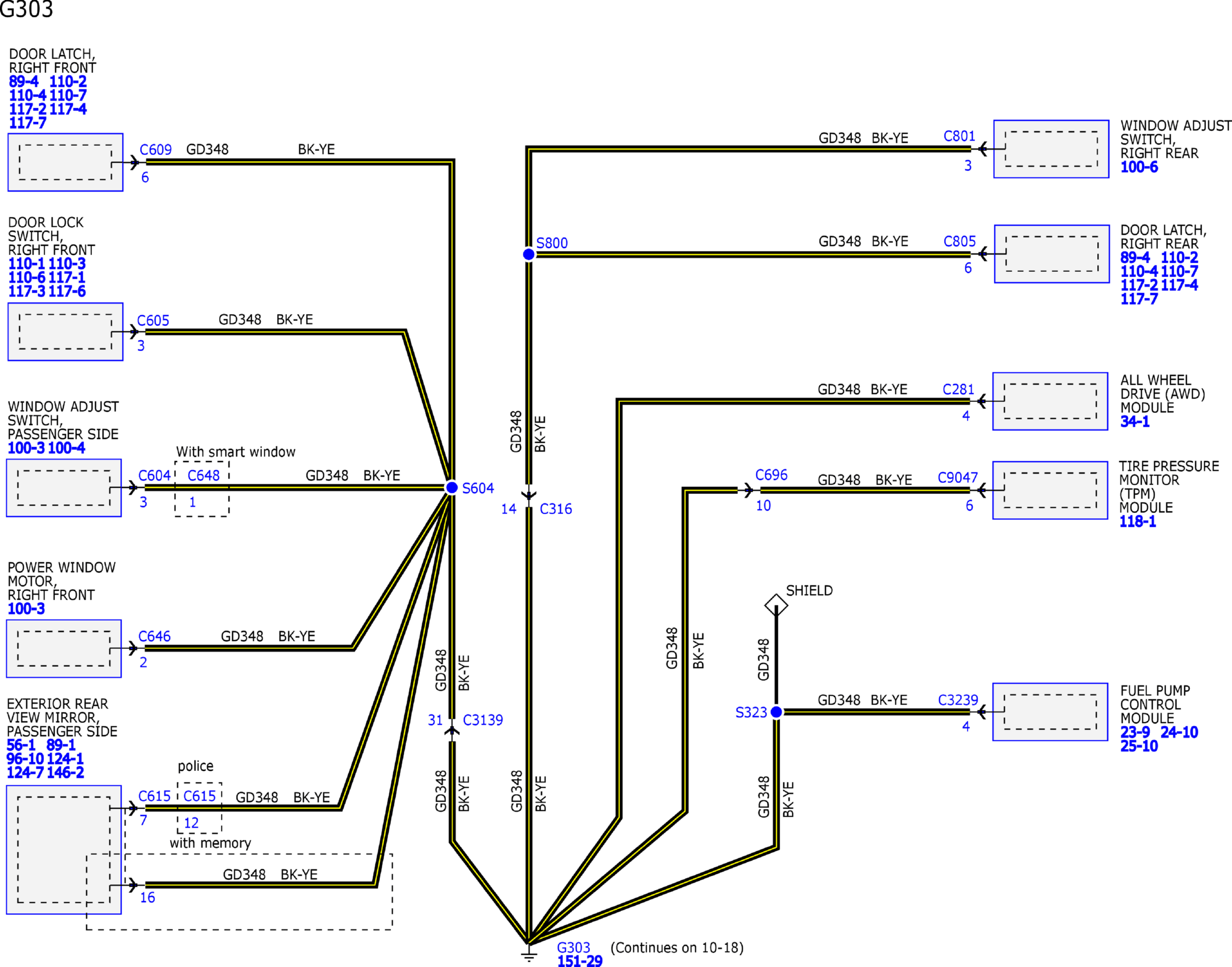Select the Fuel Pump Control Module box
The image size is (1232, 967).
1050,712
